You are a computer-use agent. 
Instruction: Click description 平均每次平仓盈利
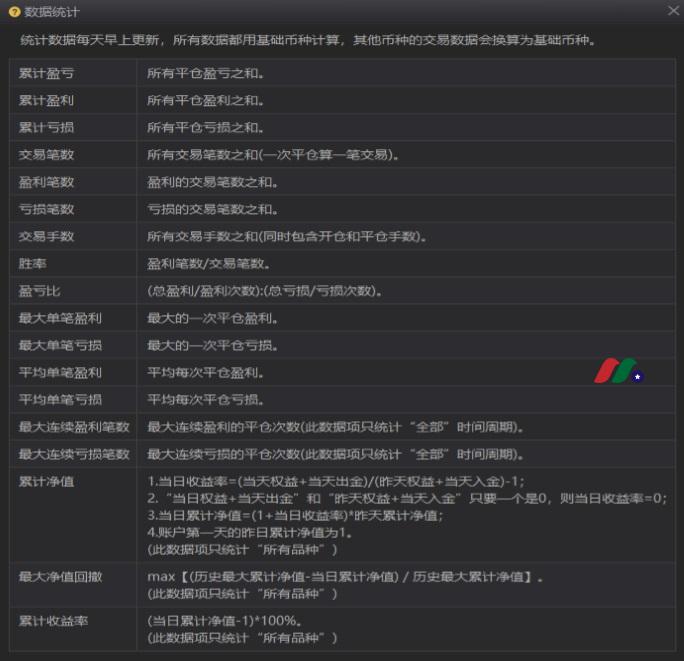pyautogui.click(x=205, y=373)
